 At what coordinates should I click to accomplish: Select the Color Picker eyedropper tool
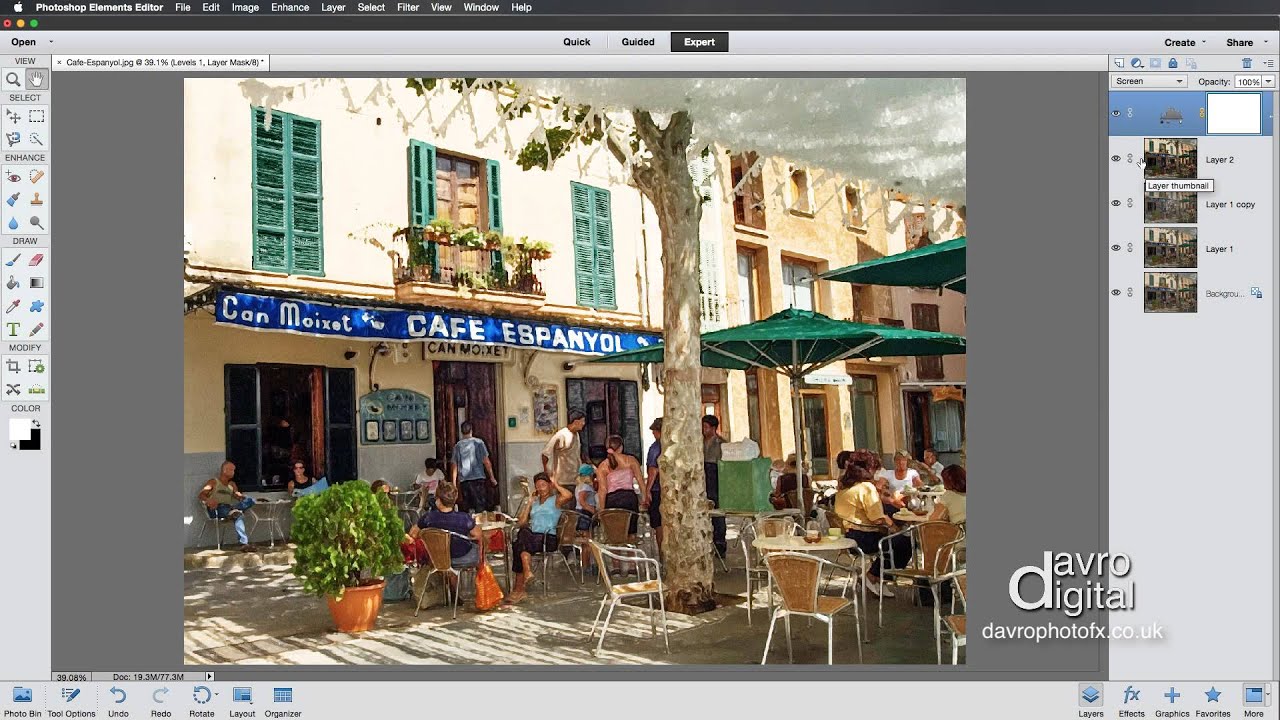click(14, 306)
